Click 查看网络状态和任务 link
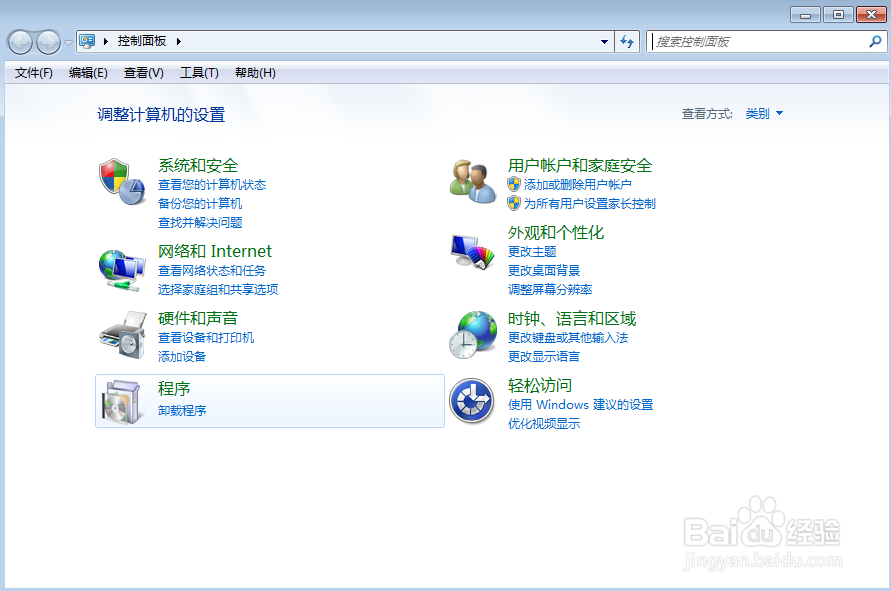Image resolution: width=891 pixels, height=591 pixels. [x=212, y=270]
